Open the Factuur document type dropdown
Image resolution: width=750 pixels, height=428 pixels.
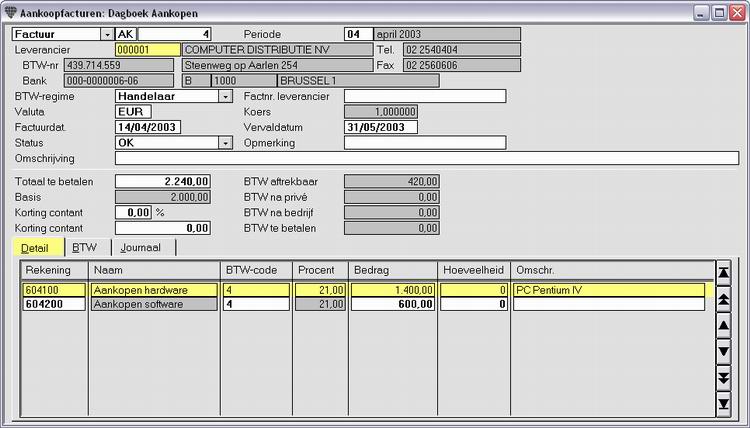(107, 34)
